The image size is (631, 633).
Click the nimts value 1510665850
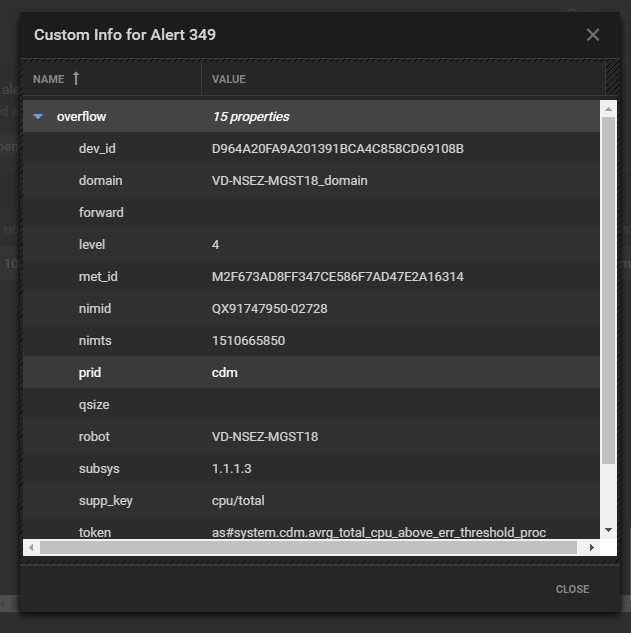248,341
